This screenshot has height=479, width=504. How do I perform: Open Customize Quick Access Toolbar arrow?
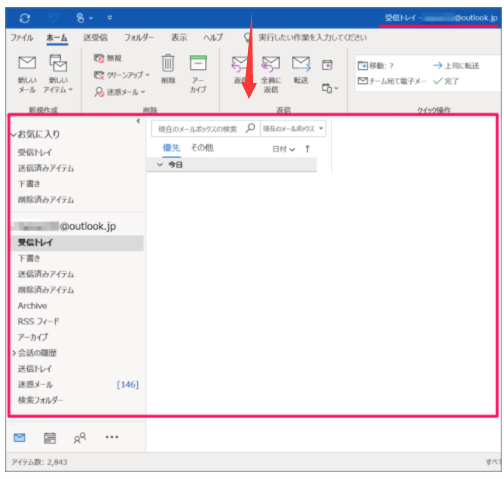click(x=110, y=18)
